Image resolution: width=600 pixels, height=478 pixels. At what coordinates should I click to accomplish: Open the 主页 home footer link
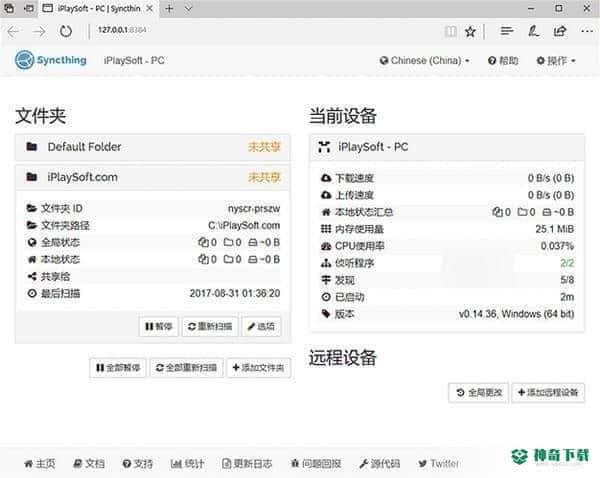40,464
